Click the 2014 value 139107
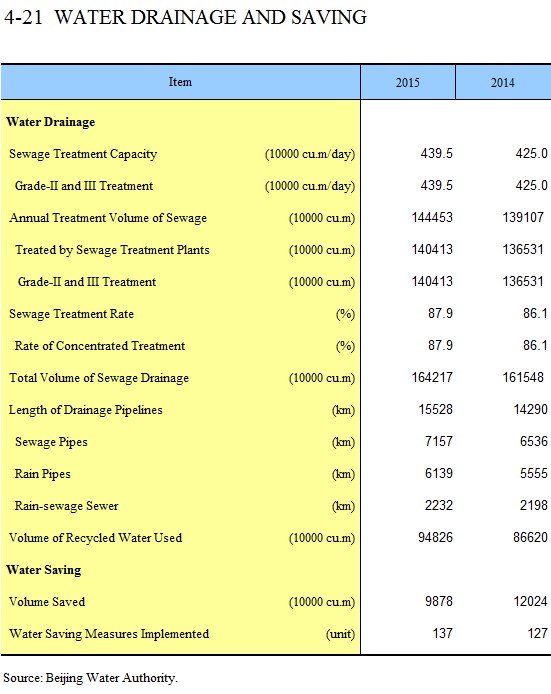 [523, 217]
